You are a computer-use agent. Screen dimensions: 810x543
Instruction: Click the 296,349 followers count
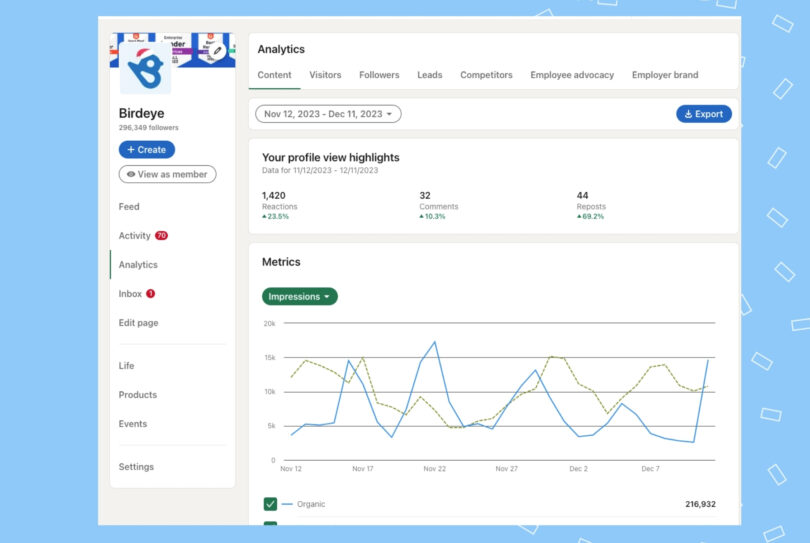pyautogui.click(x=148, y=128)
